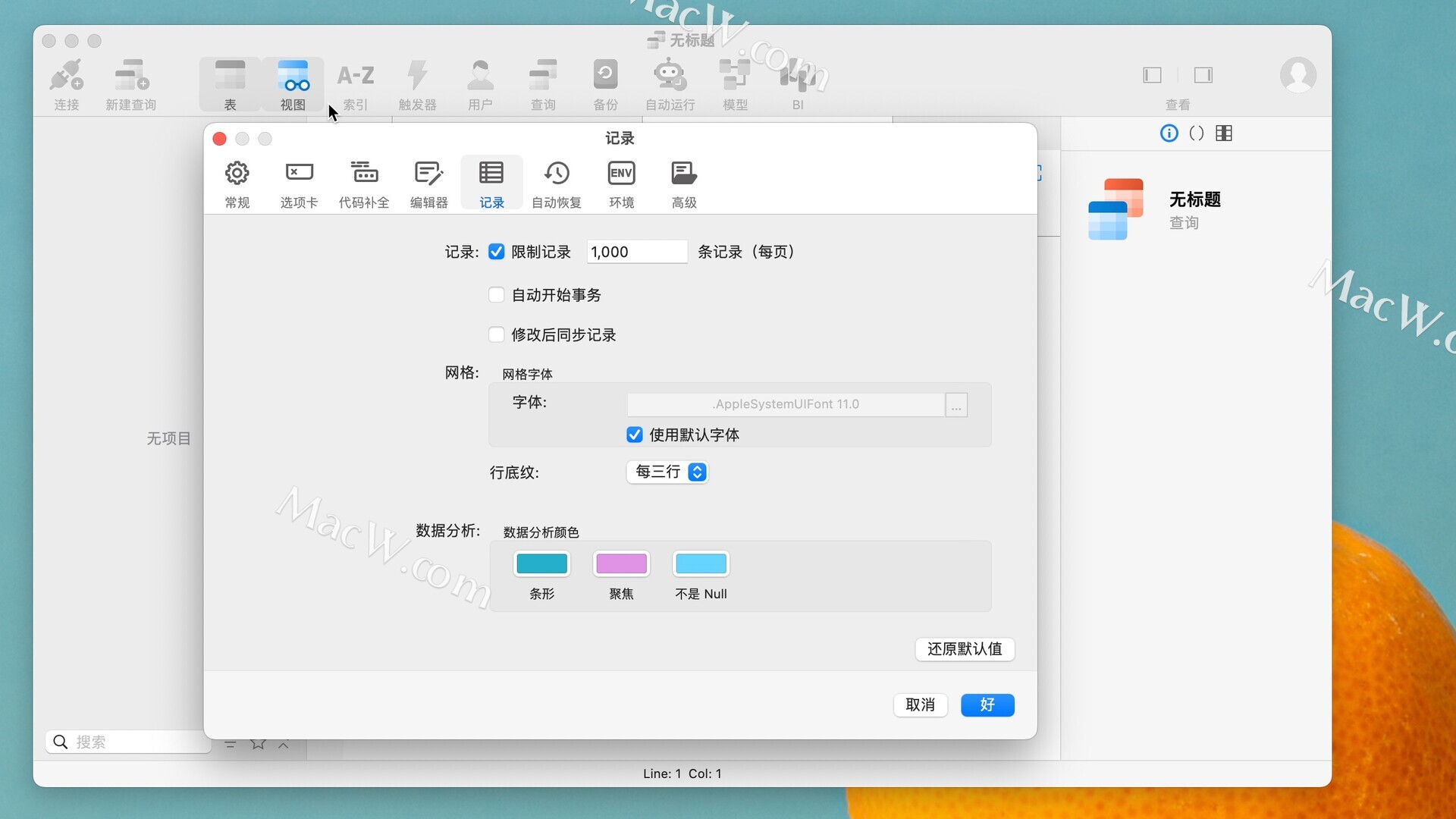Toggle the right sidebar view icon
The image size is (1456, 819).
1203,75
